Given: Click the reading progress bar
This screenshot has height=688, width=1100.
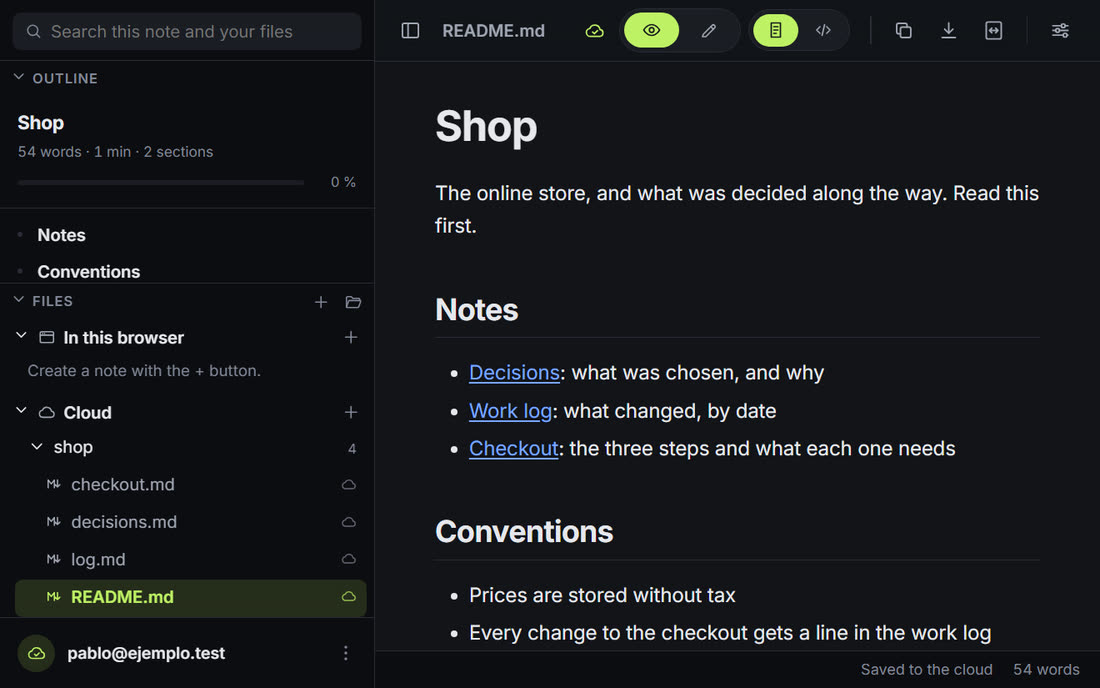Looking at the screenshot, I should [x=161, y=182].
